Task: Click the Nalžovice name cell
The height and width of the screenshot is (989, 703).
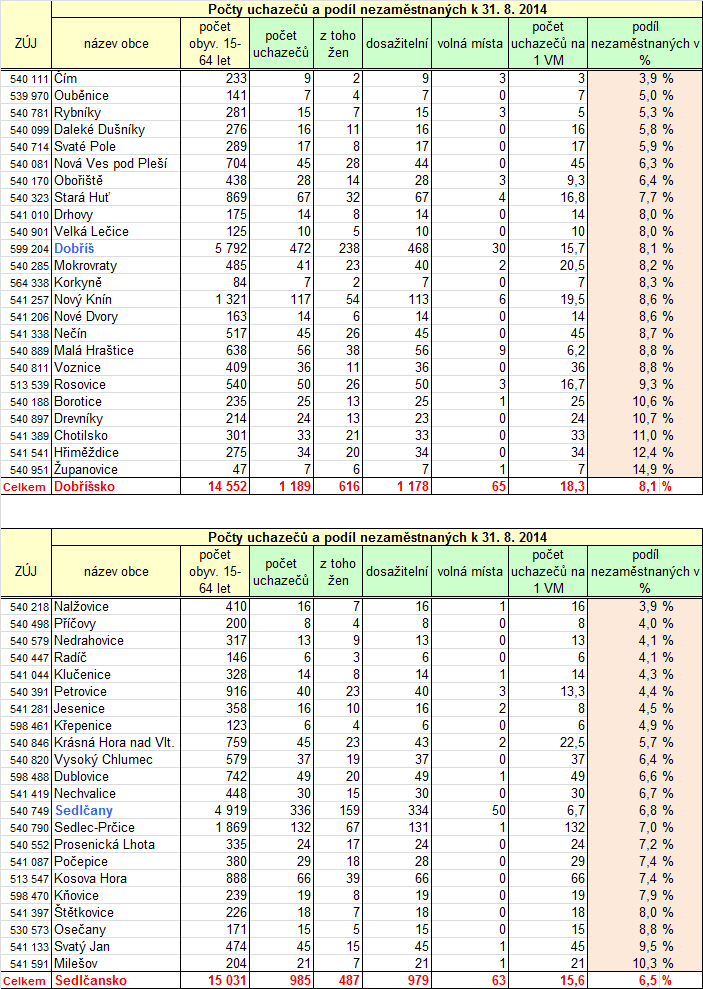Action: pyautogui.click(x=116, y=607)
